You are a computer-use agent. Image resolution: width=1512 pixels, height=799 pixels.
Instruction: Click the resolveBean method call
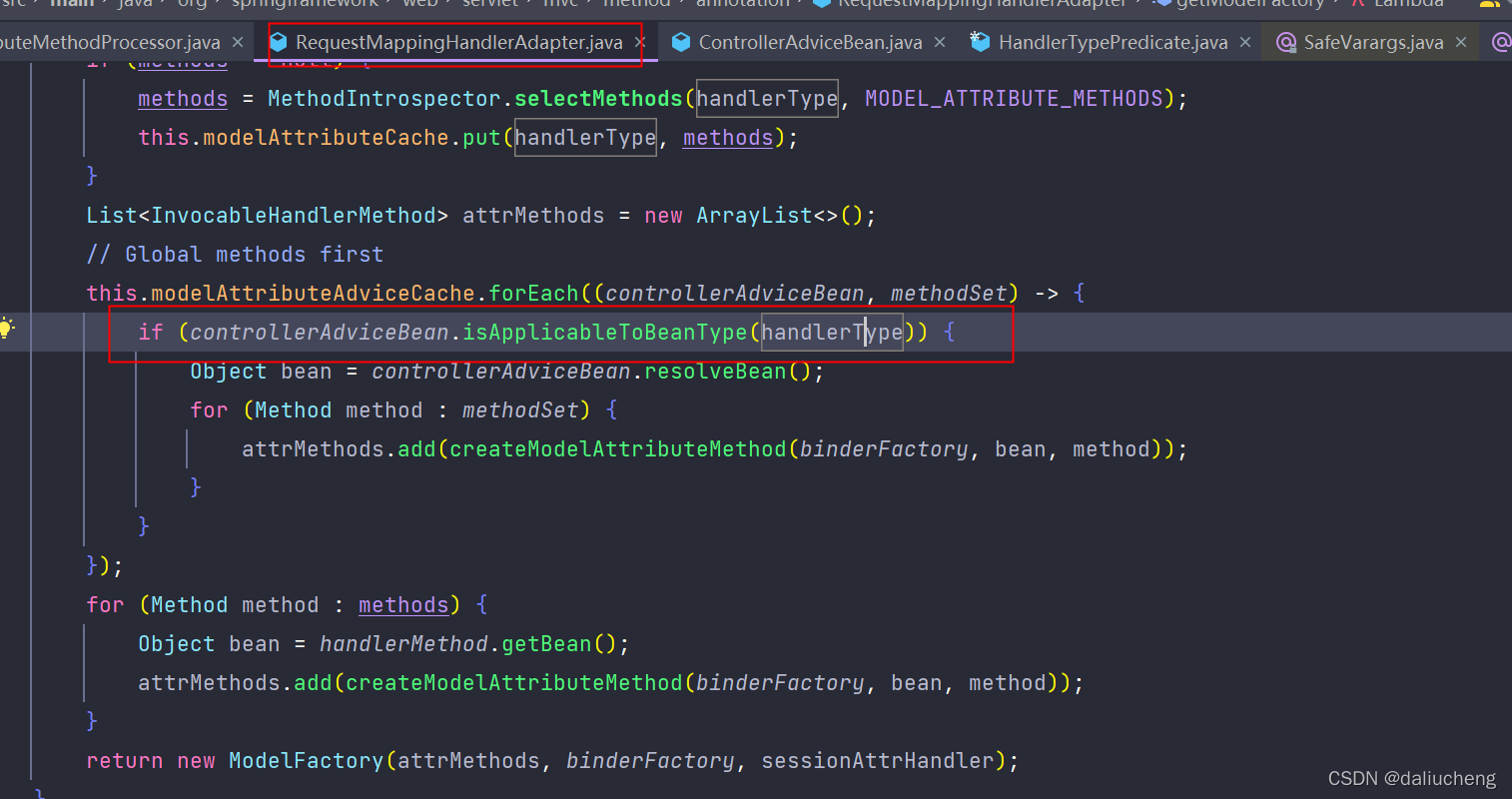pyautogui.click(x=715, y=371)
